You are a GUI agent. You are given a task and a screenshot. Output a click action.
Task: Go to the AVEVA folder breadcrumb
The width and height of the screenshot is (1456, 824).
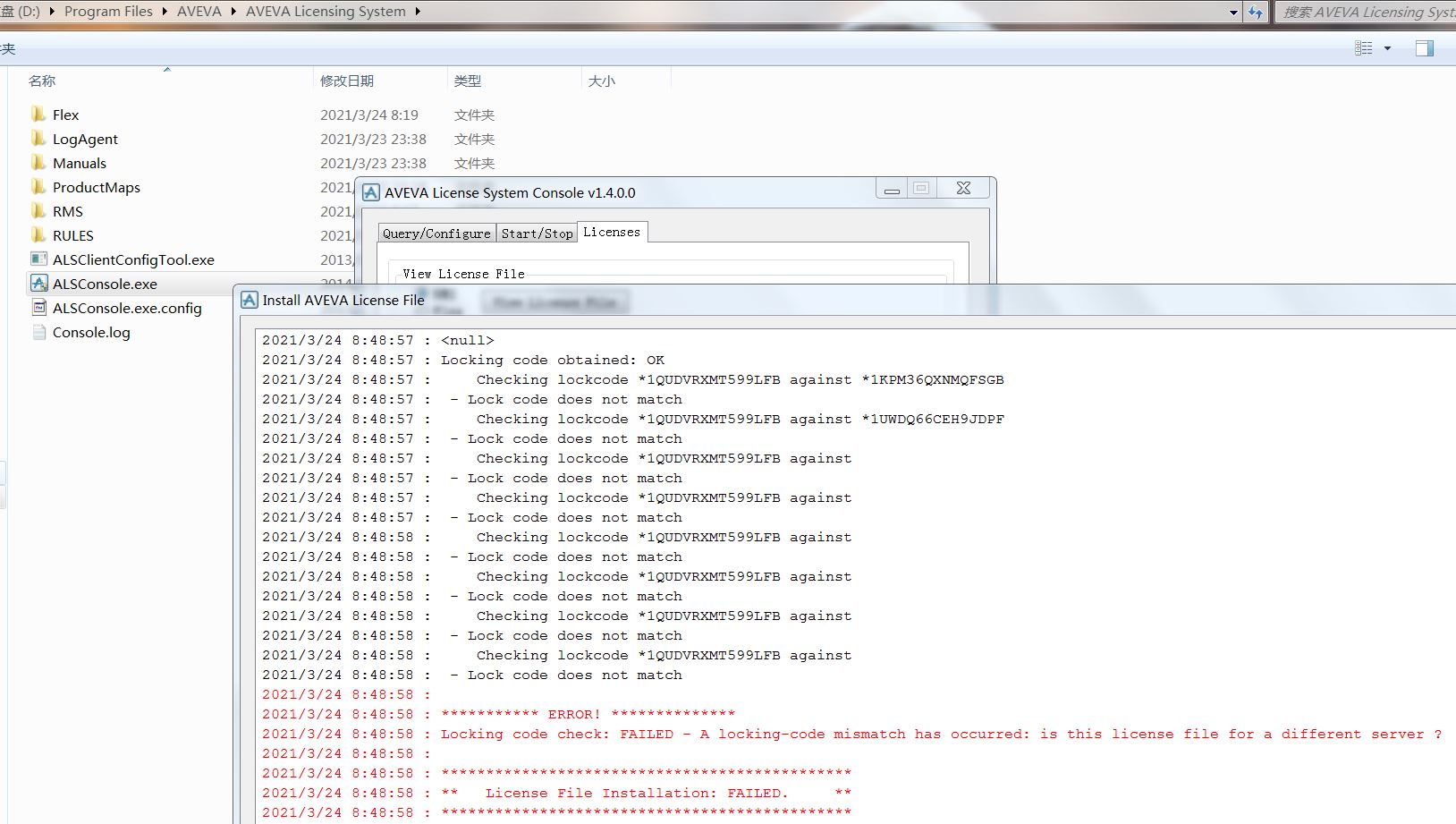click(199, 12)
